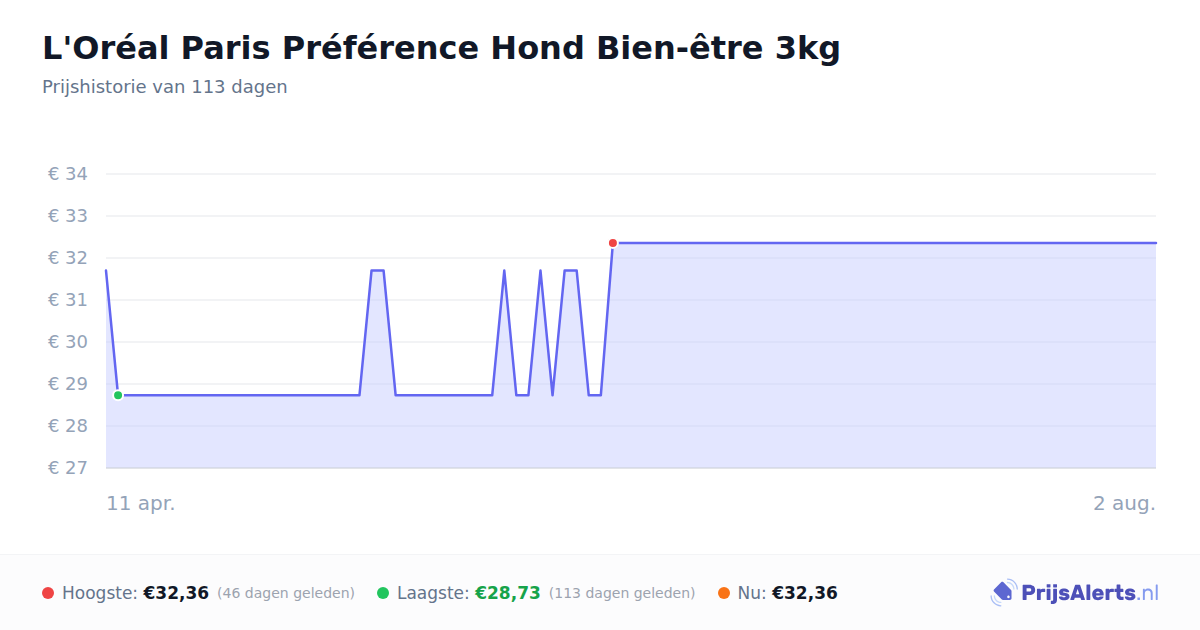Click the 2 aug. end date label
This screenshot has width=1200, height=630.
coord(1124,503)
